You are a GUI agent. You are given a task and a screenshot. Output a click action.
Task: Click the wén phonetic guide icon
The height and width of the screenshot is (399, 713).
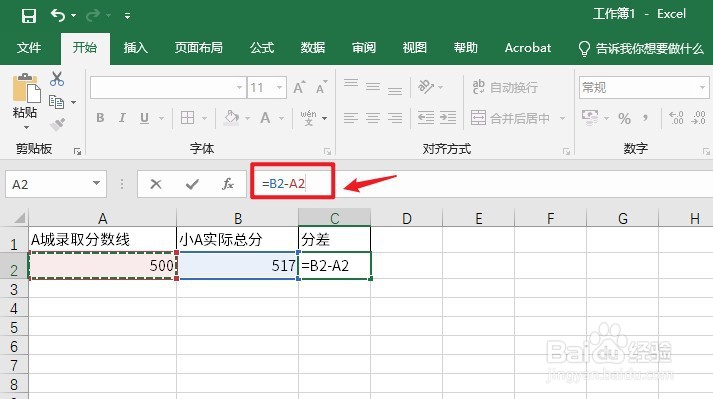[309, 118]
